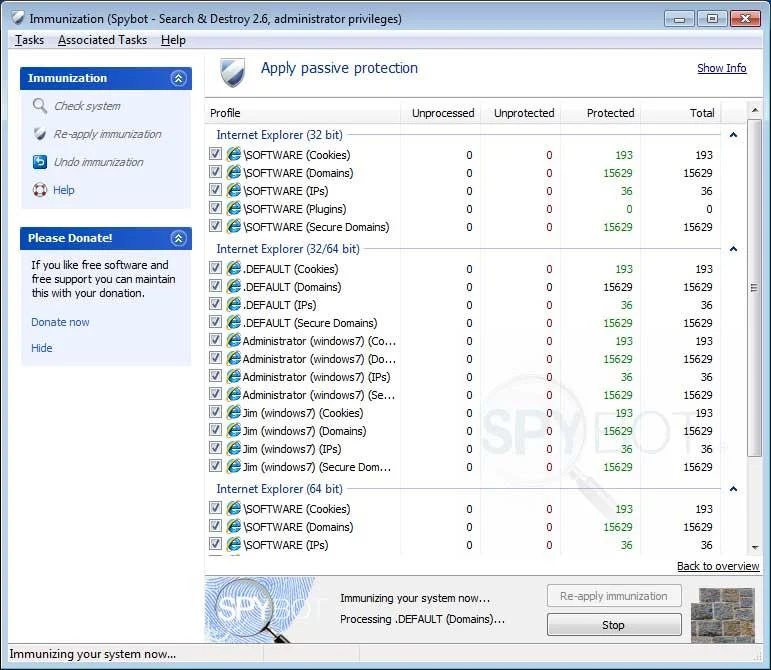771x670 pixels.
Task: Click the scrollbar down arrow of profile list
Action: (755, 548)
